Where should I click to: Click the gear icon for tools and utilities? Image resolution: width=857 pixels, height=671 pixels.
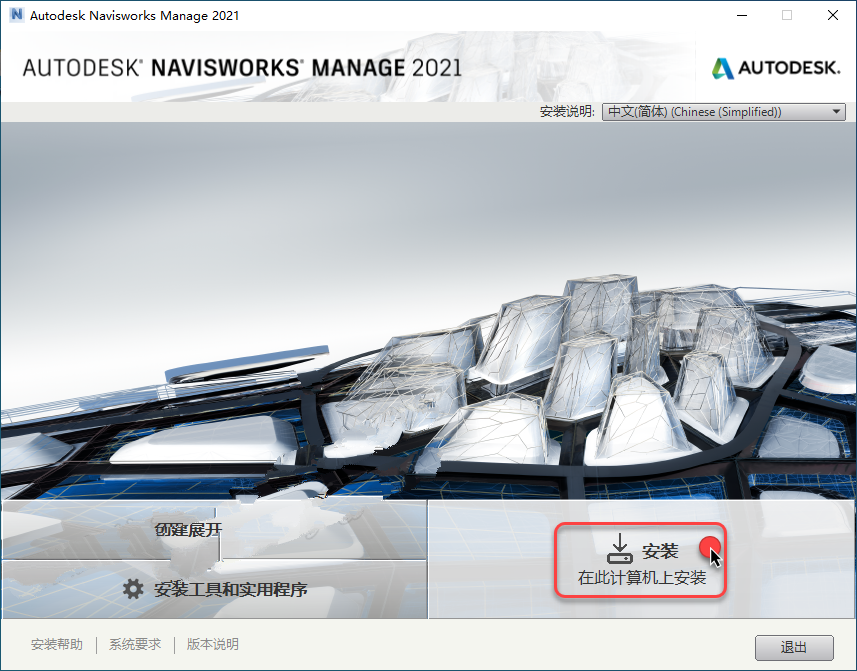pyautogui.click(x=133, y=589)
